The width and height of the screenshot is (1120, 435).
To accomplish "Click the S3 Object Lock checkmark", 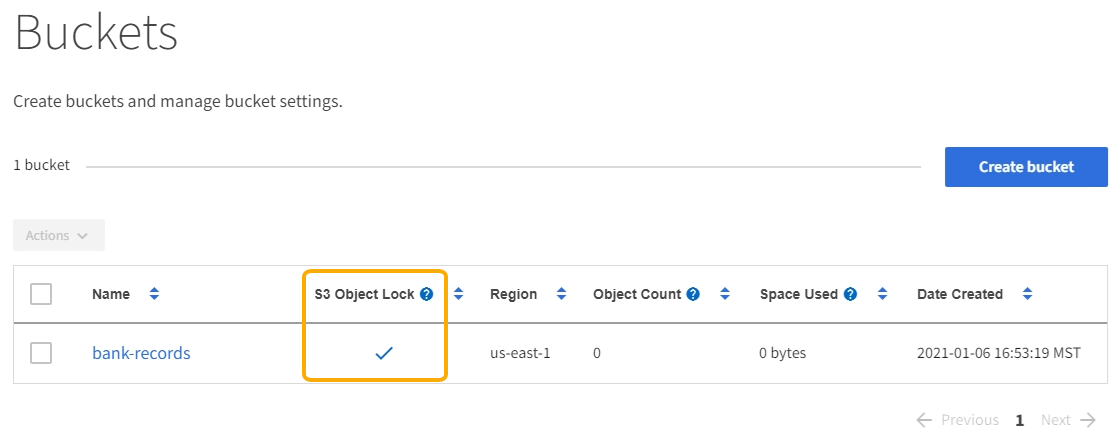I will (x=383, y=353).
